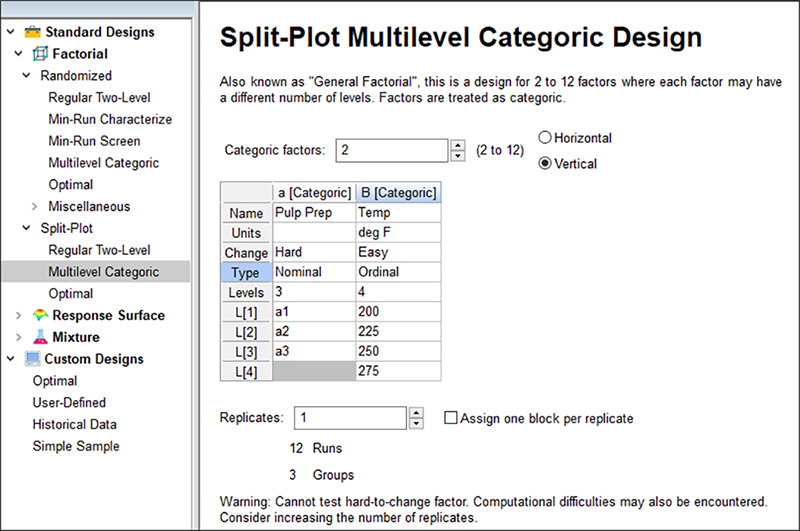Increase the Categoric factors stepper value

459,145
